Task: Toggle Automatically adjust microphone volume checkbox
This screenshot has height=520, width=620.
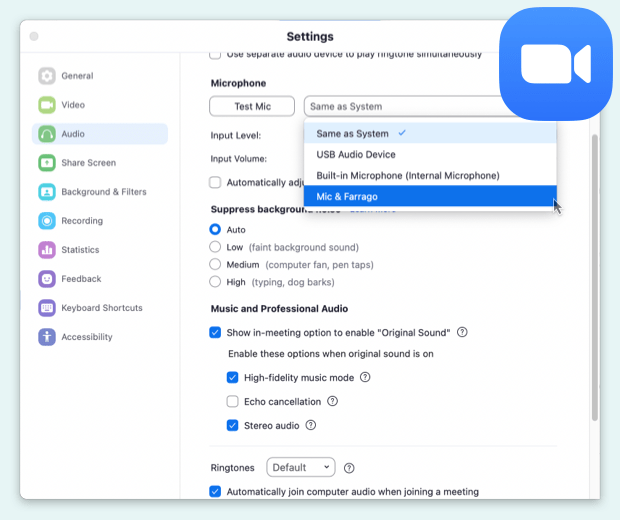Action: click(215, 182)
